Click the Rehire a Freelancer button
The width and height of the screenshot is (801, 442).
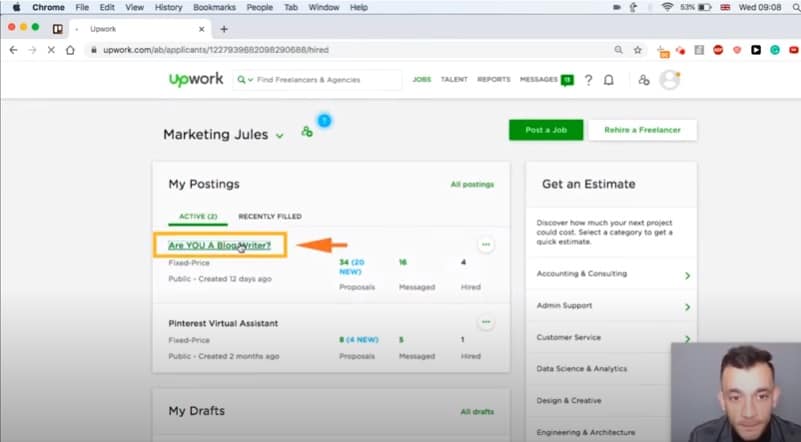(642, 130)
